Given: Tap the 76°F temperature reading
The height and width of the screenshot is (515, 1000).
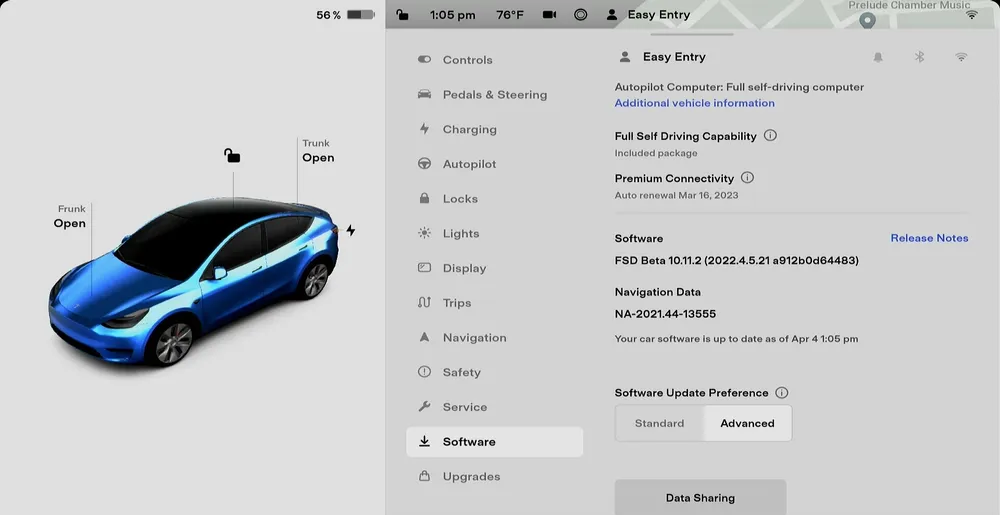Looking at the screenshot, I should point(510,15).
